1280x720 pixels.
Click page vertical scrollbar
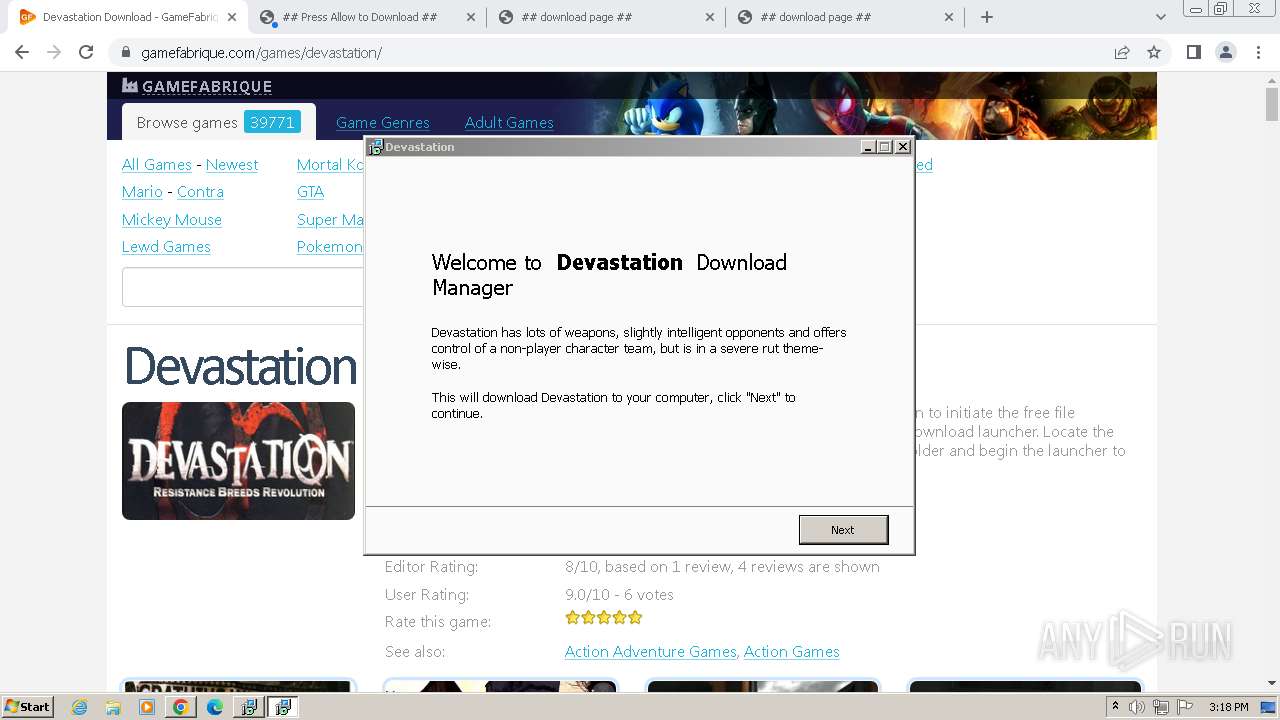click(x=1272, y=103)
